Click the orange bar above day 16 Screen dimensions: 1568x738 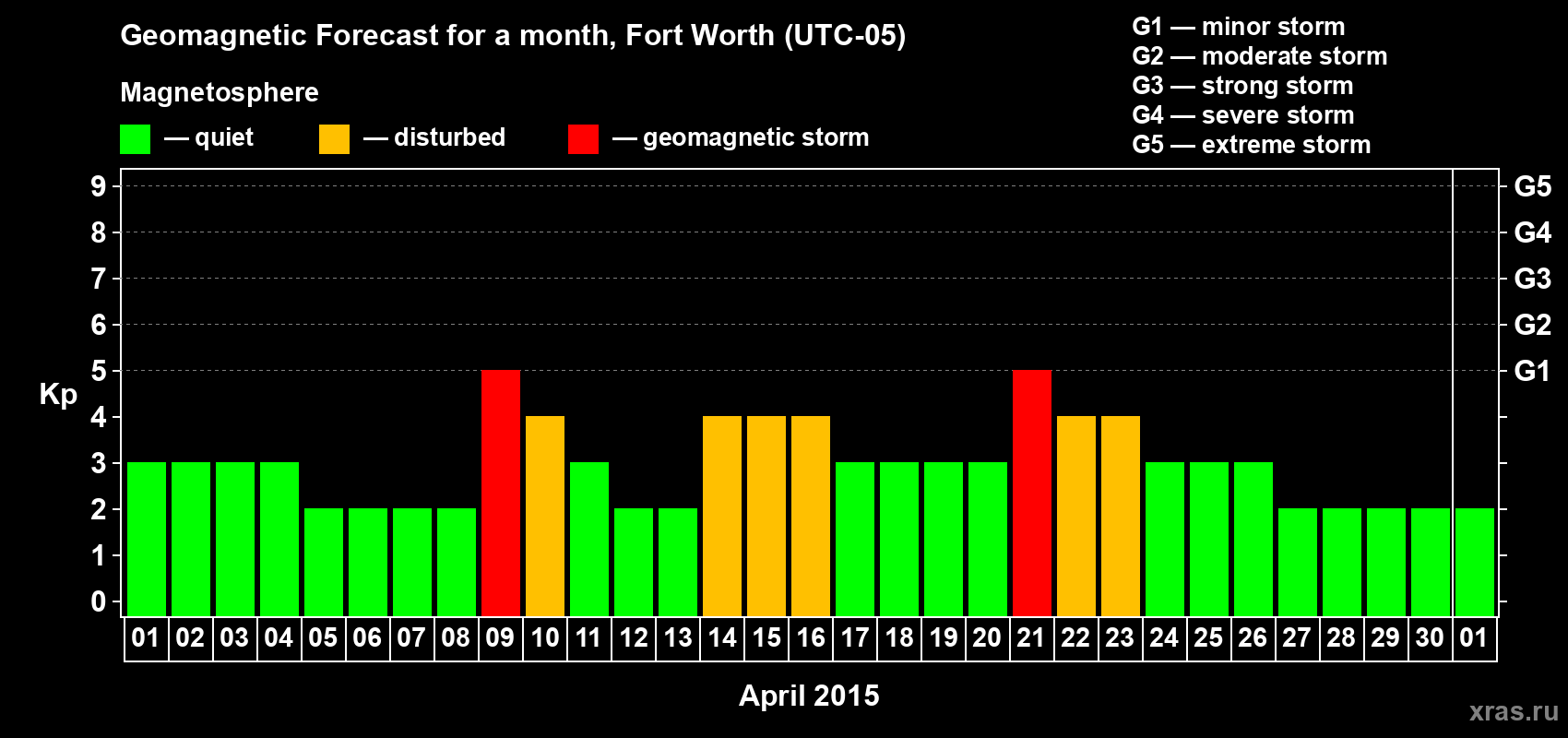(x=811, y=517)
